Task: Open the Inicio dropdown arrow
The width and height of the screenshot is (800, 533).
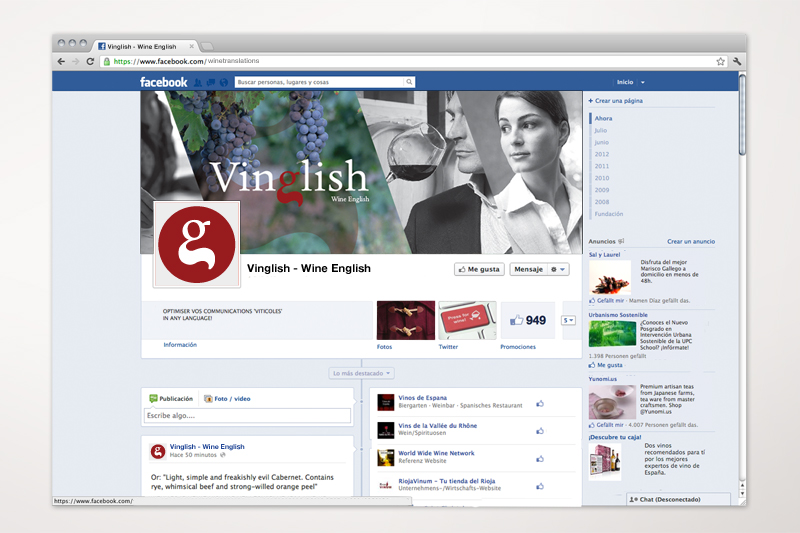Action: [x=643, y=82]
